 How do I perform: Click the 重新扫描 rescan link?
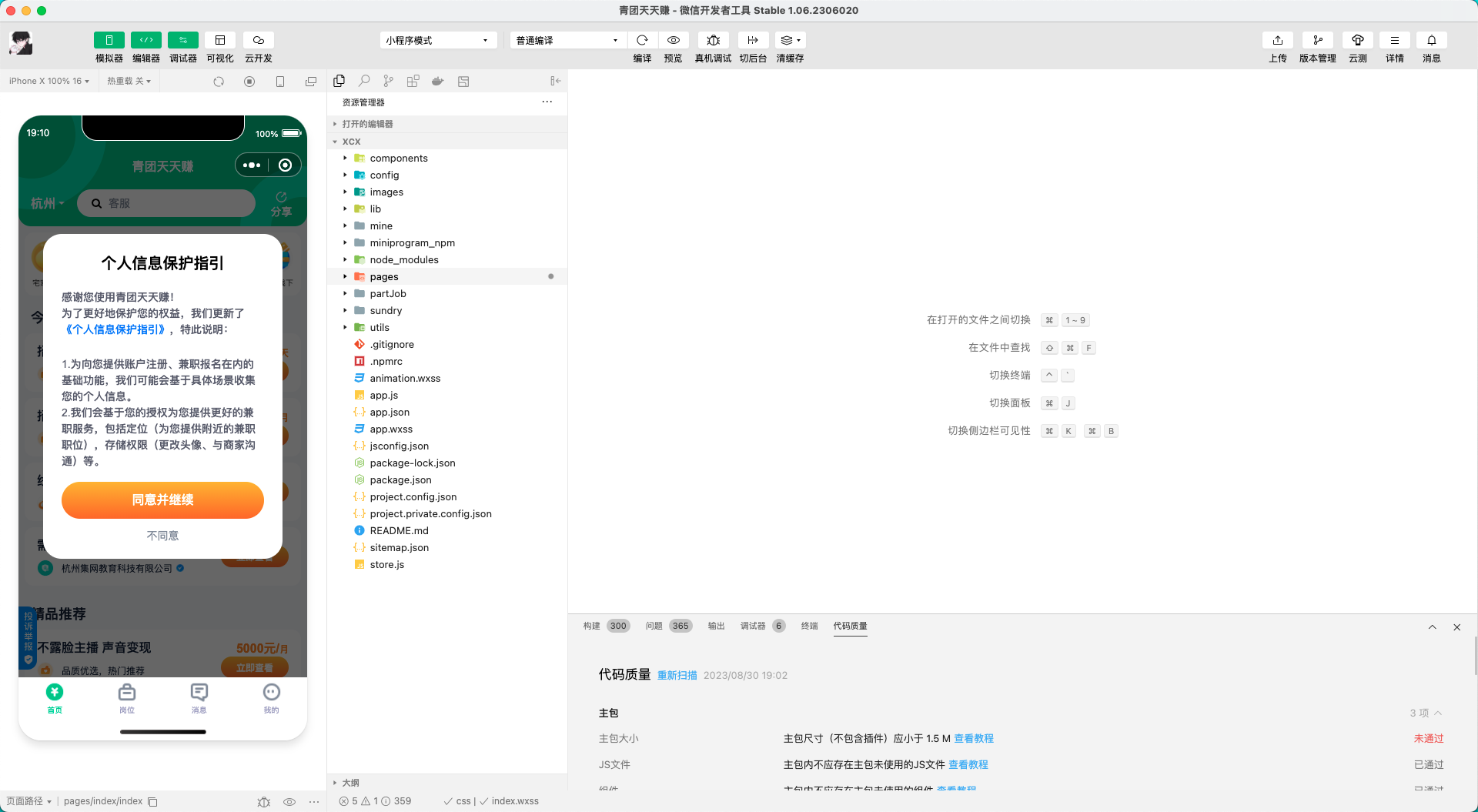pyautogui.click(x=677, y=675)
